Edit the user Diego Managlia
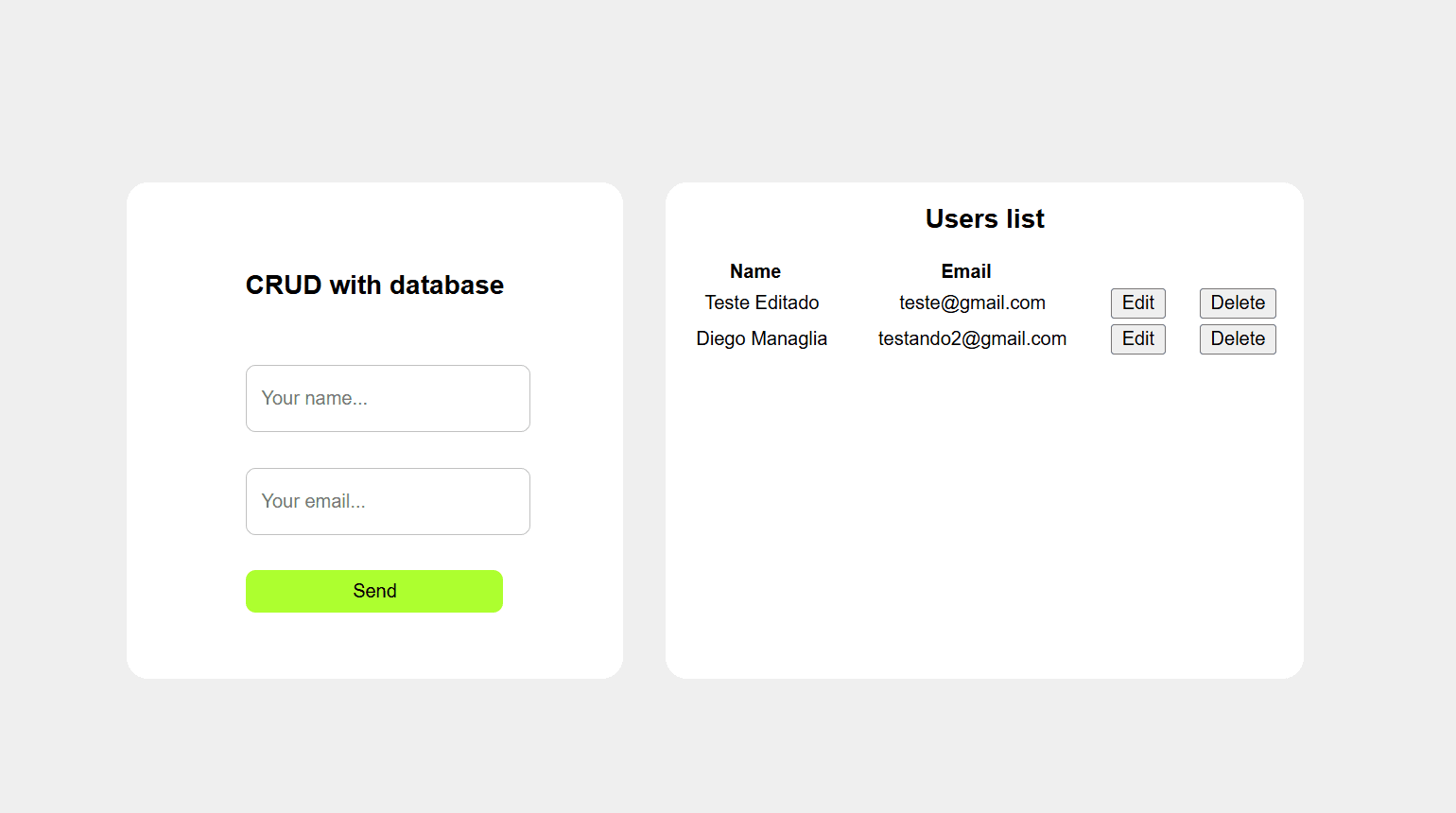 [x=1137, y=338]
